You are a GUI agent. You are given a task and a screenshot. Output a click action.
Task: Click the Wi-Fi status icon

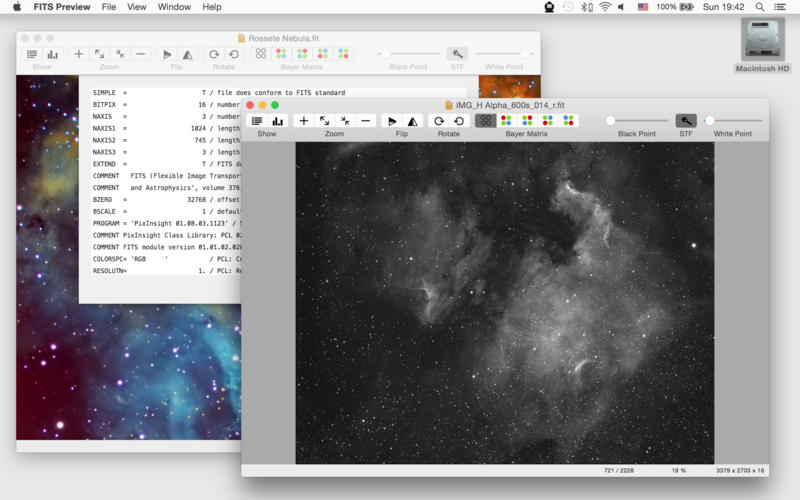(605, 7)
